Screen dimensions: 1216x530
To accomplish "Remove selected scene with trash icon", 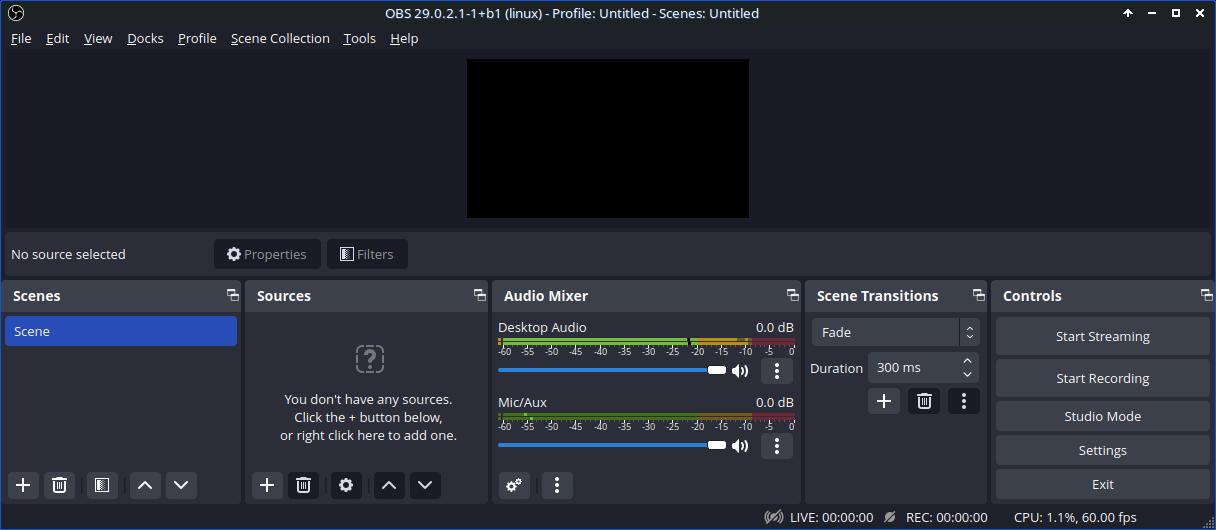I will coord(59,485).
